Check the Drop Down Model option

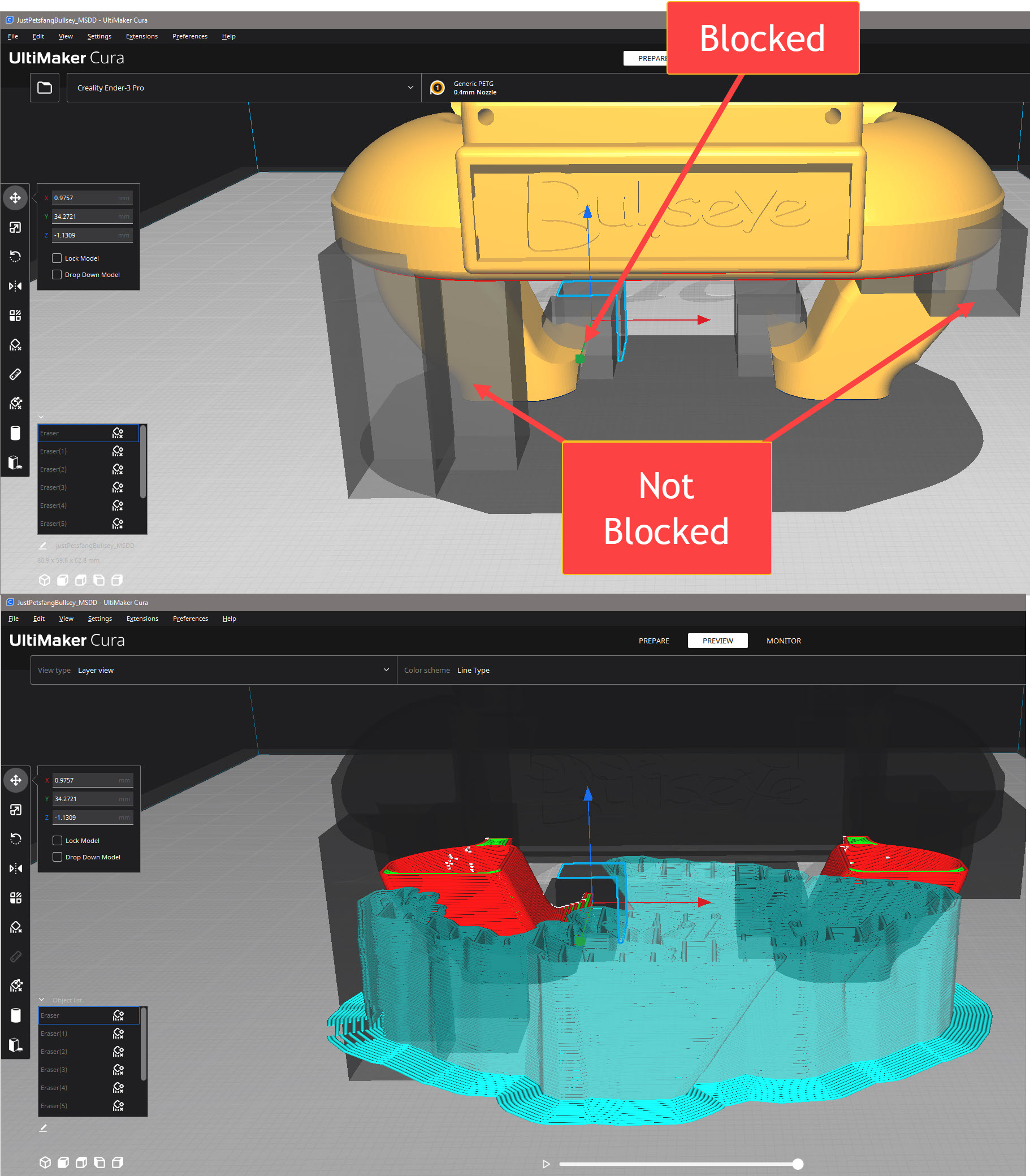(x=57, y=274)
